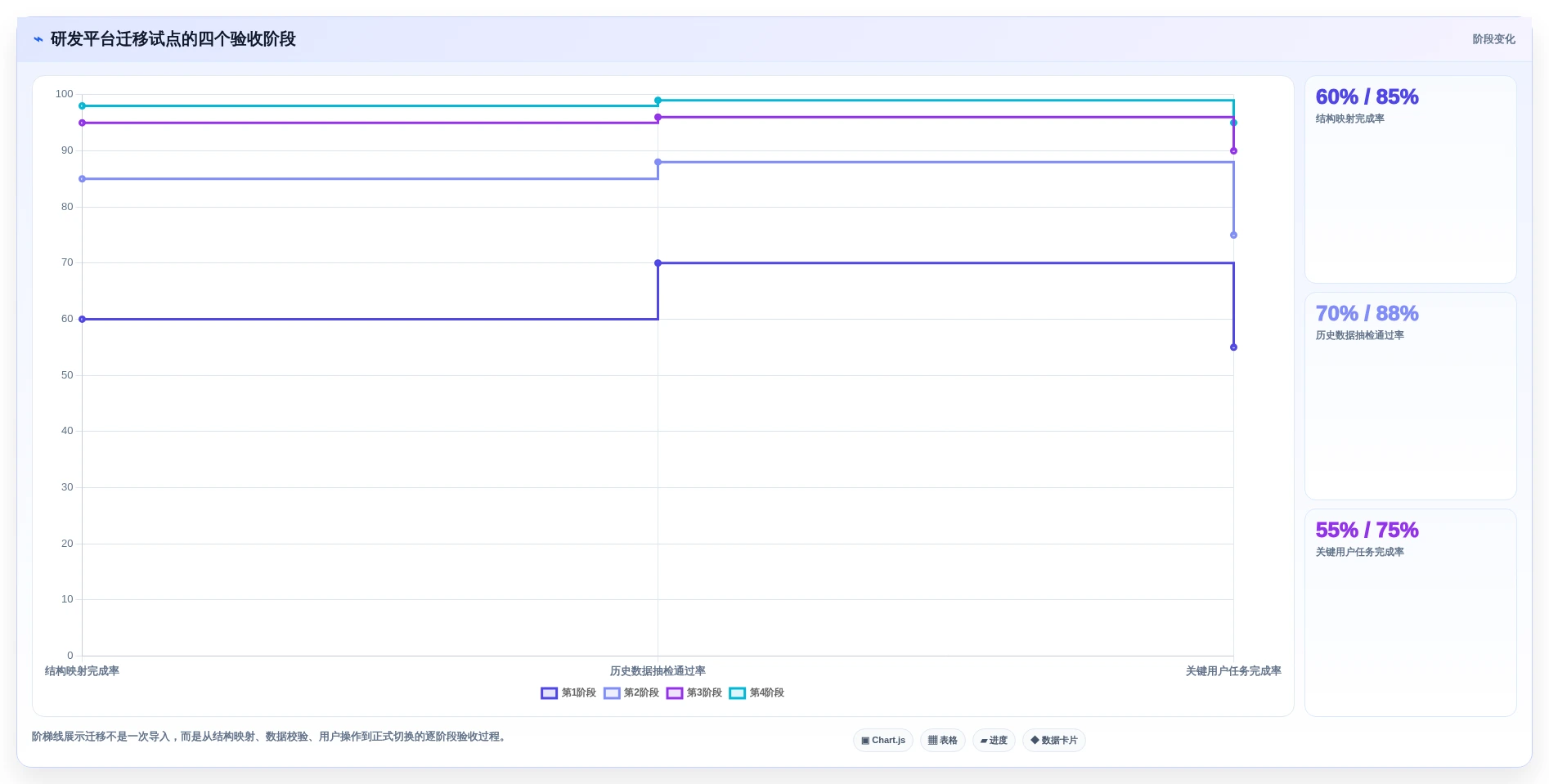Image resolution: width=1549 pixels, height=784 pixels.
Task: Click the 进度 tag chip
Action: click(994, 741)
